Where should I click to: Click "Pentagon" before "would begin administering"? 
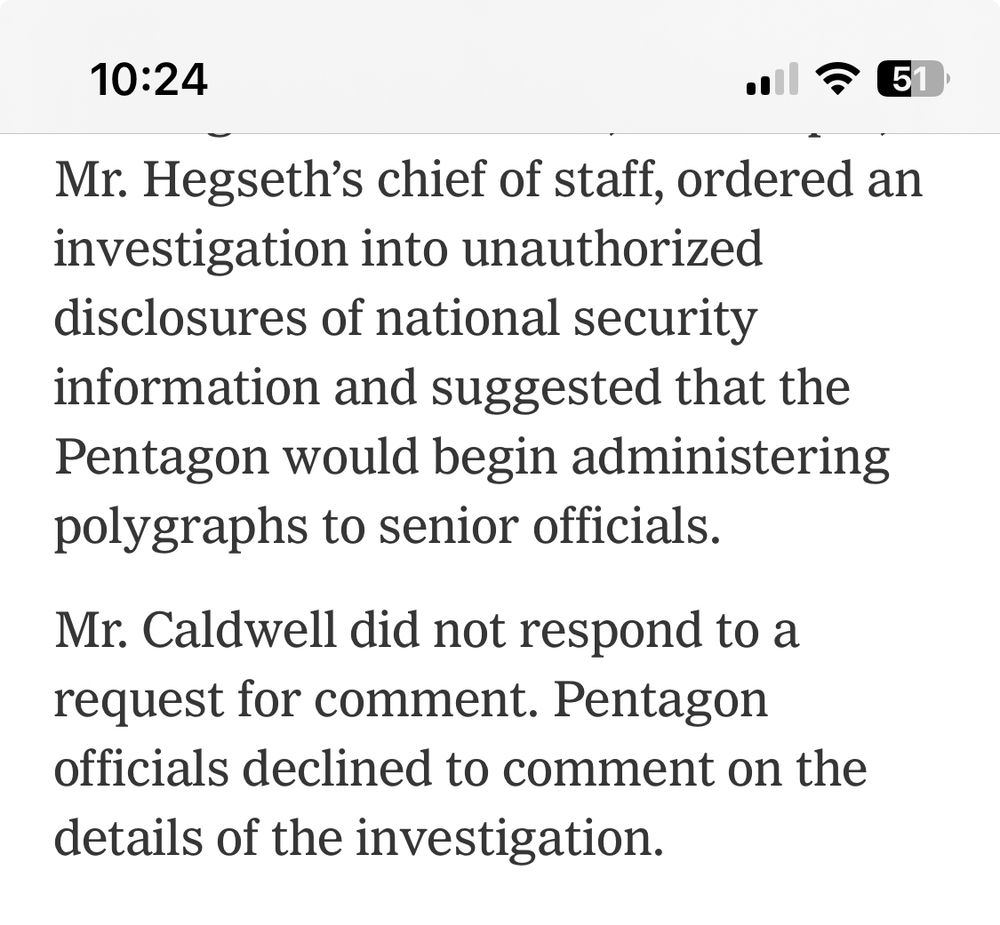point(162,459)
